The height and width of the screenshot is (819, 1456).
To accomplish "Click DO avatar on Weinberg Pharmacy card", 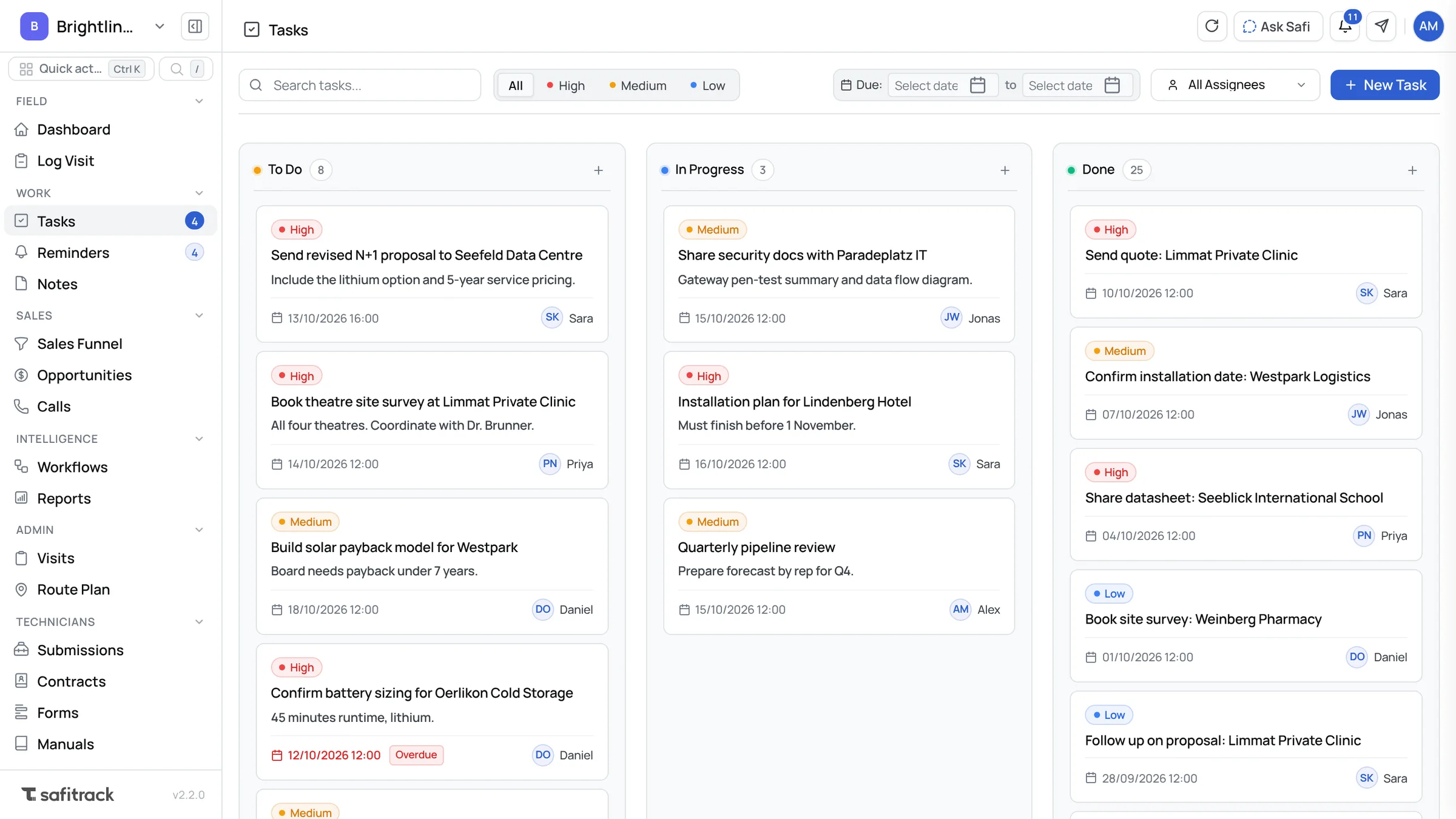I will (1357, 657).
